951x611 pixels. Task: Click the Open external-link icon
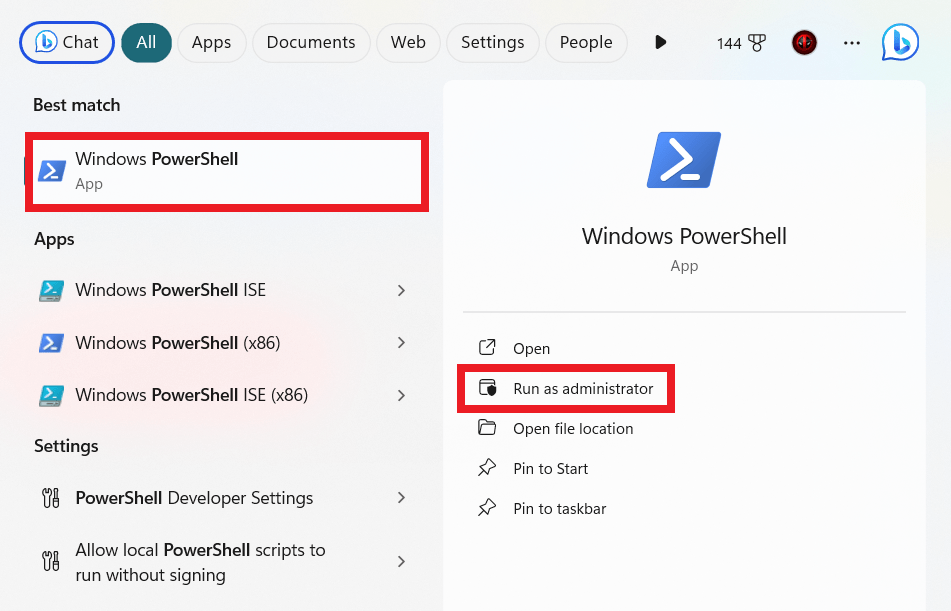487,348
